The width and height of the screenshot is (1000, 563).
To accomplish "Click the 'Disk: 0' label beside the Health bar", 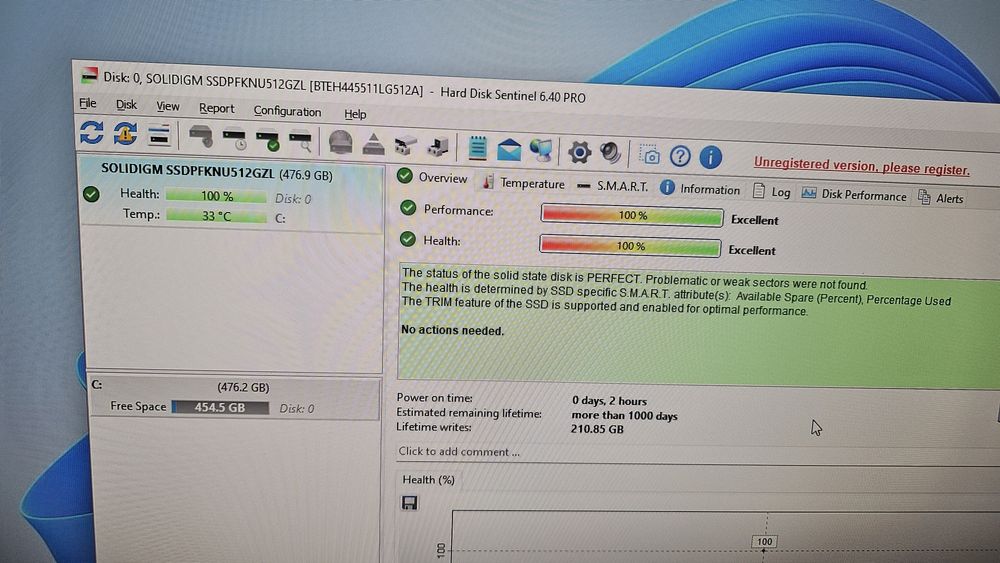I will pos(293,199).
